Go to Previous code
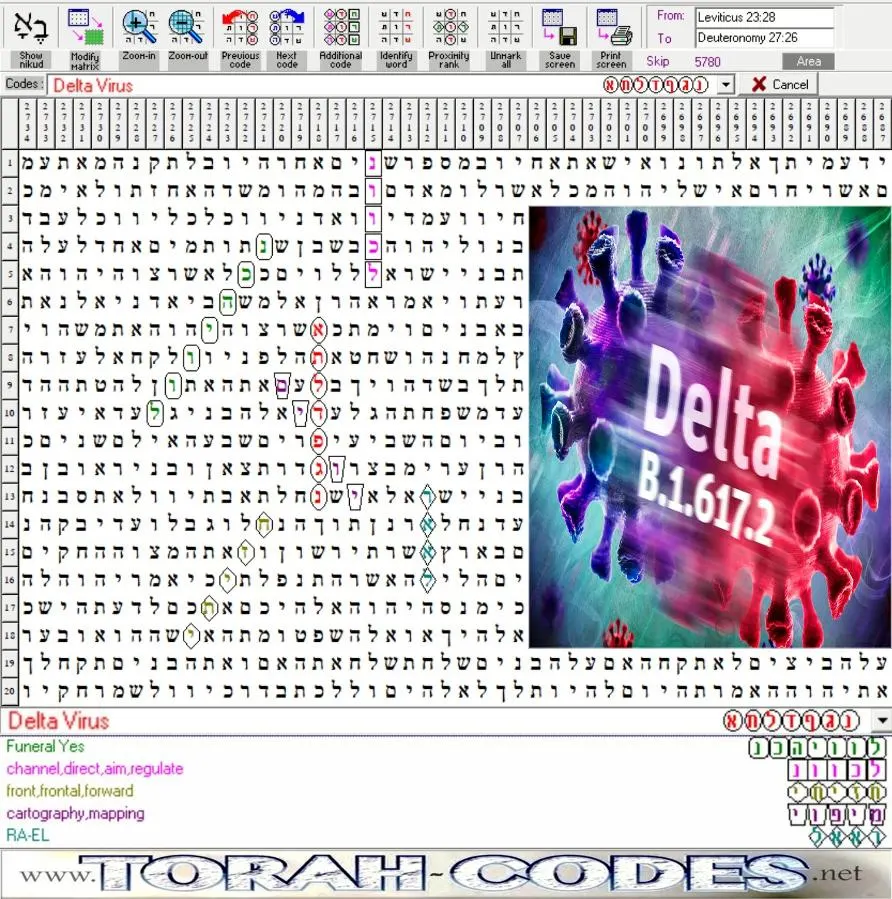Image resolution: width=892 pixels, height=899 pixels. point(240,27)
